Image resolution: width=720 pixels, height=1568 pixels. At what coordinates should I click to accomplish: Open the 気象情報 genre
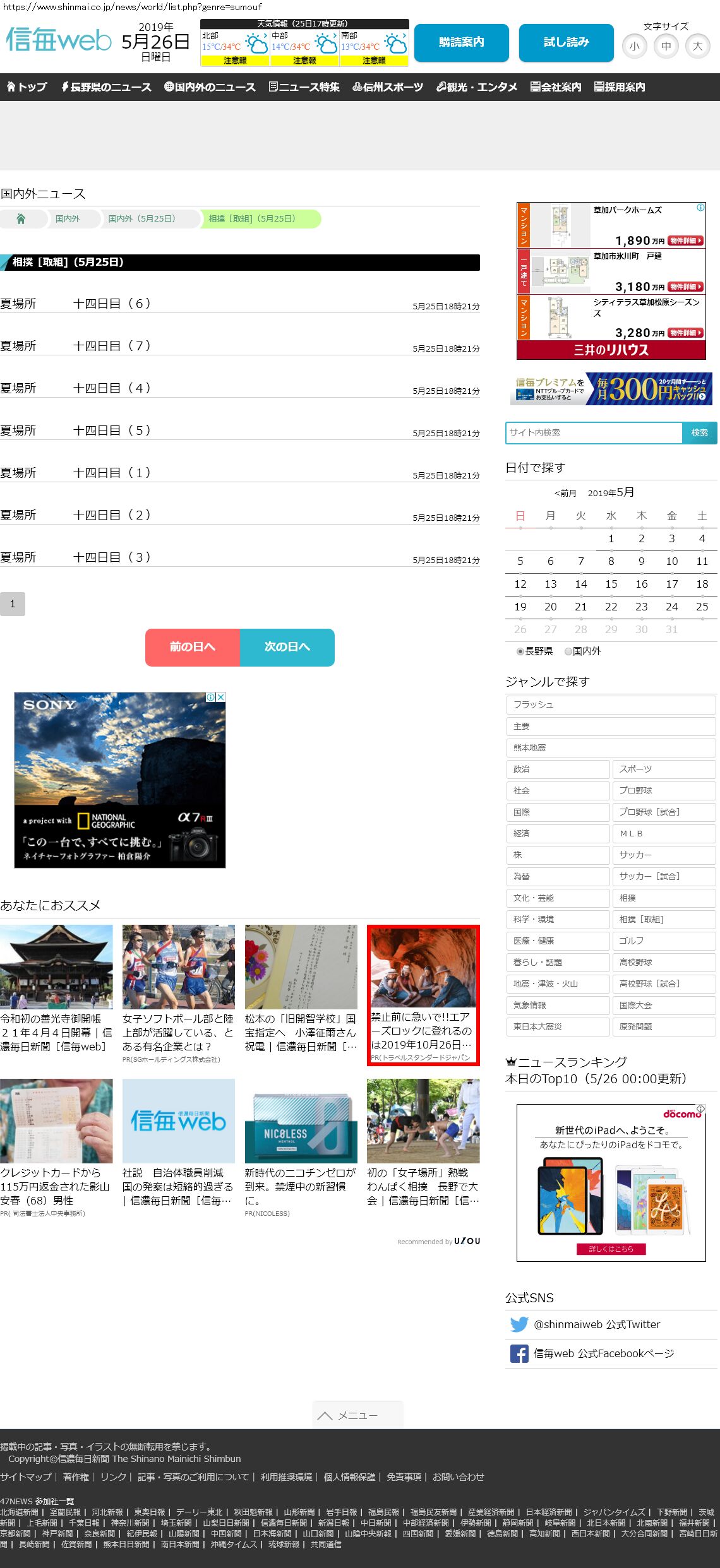click(x=558, y=1005)
